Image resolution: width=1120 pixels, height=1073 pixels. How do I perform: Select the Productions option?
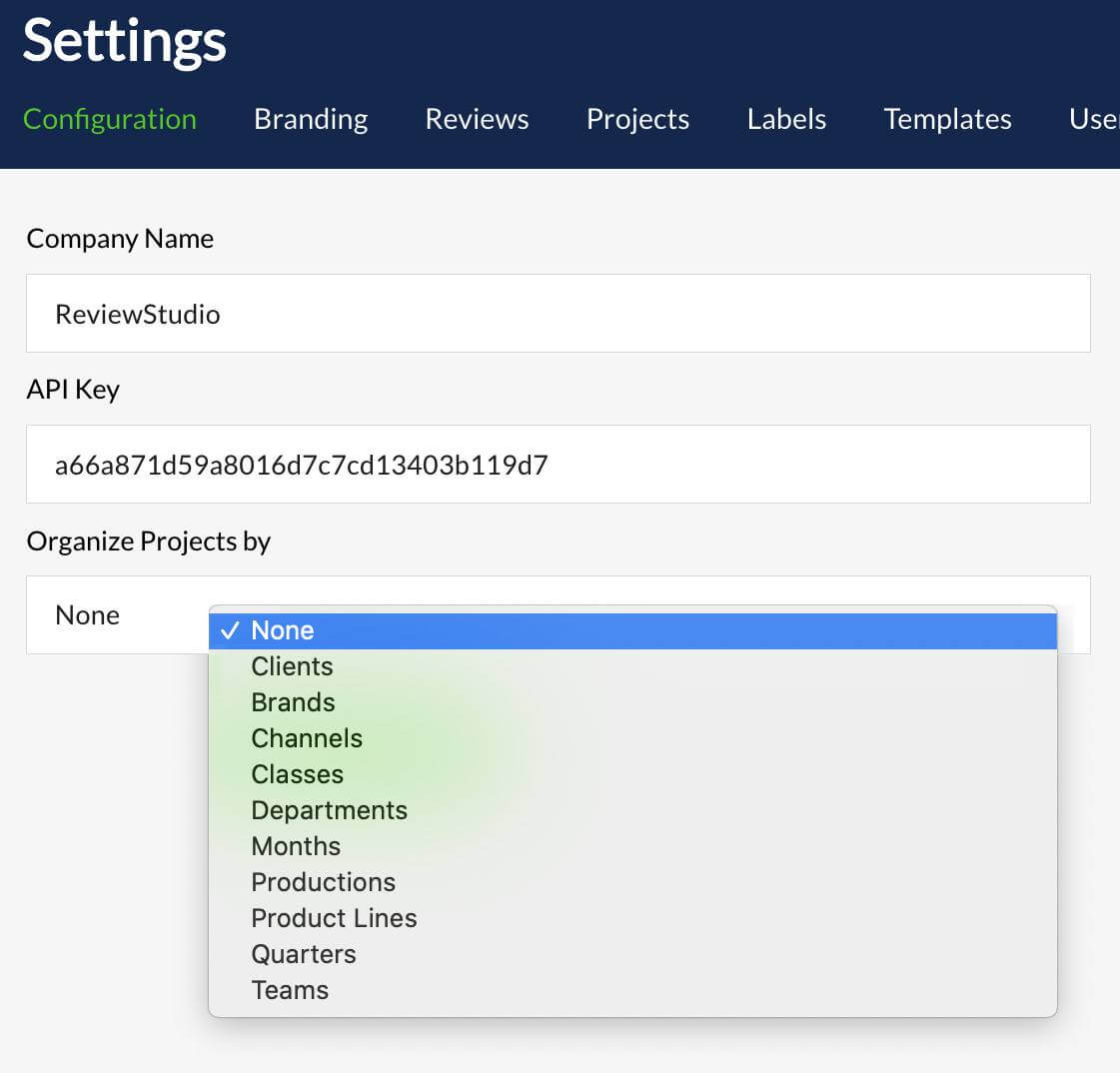[632, 882]
